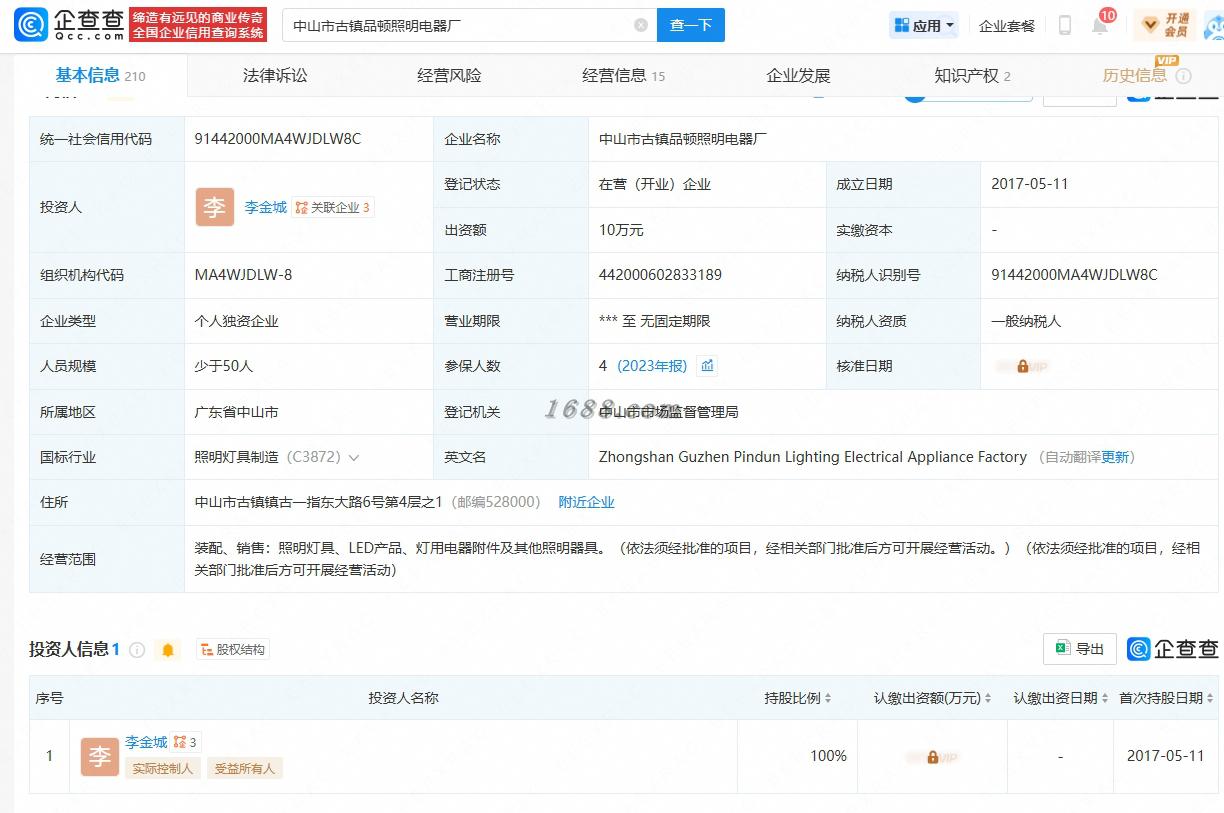This screenshot has height=813, width=1224.
Task: Switch to the 知识产权 tab
Action: pyautogui.click(x=973, y=75)
